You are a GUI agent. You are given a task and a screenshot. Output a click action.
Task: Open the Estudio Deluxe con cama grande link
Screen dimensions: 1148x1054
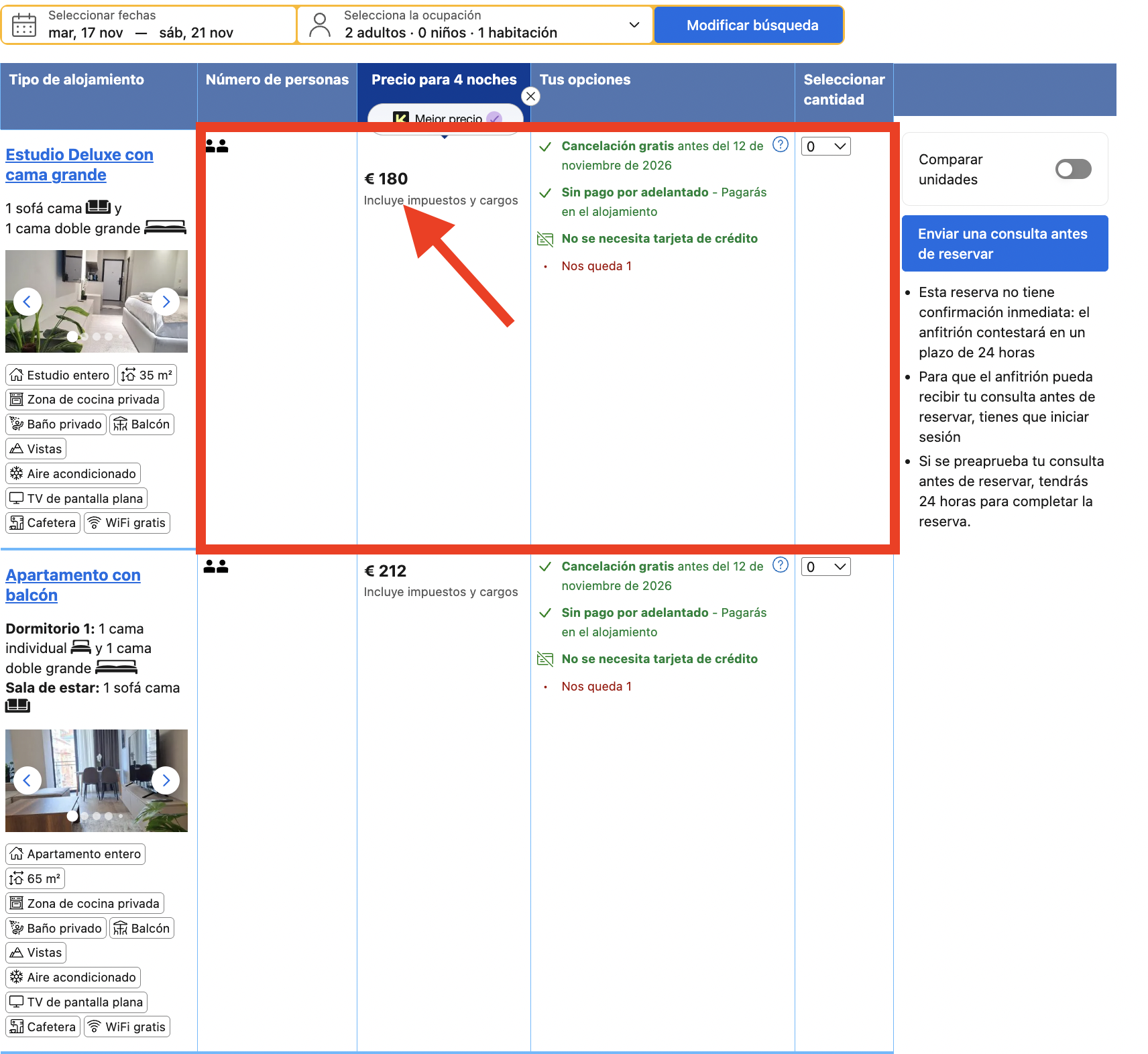(79, 165)
